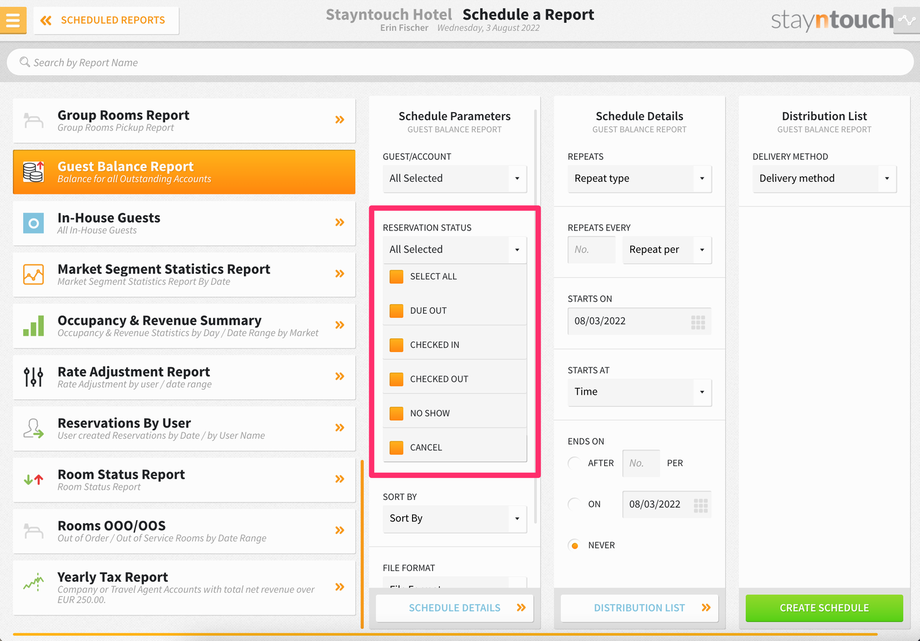
Task: Select the AFTER ends-on radio option
Action: (x=574, y=463)
